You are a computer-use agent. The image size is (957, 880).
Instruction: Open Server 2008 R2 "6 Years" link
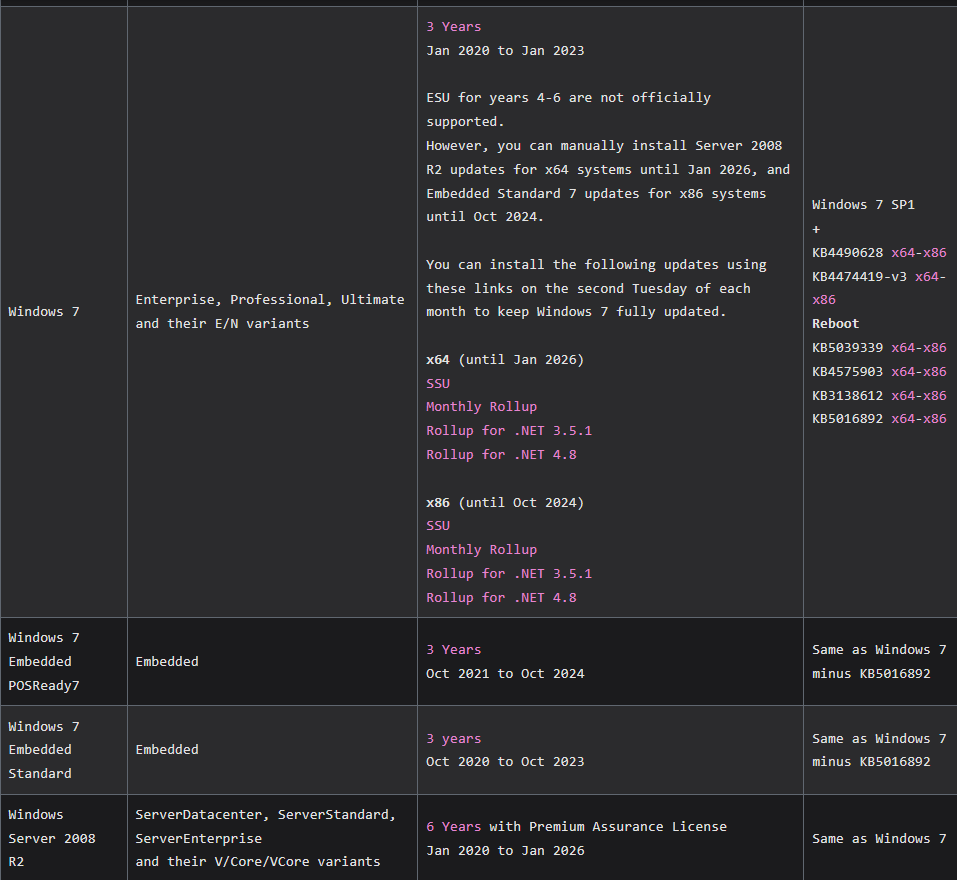453,827
